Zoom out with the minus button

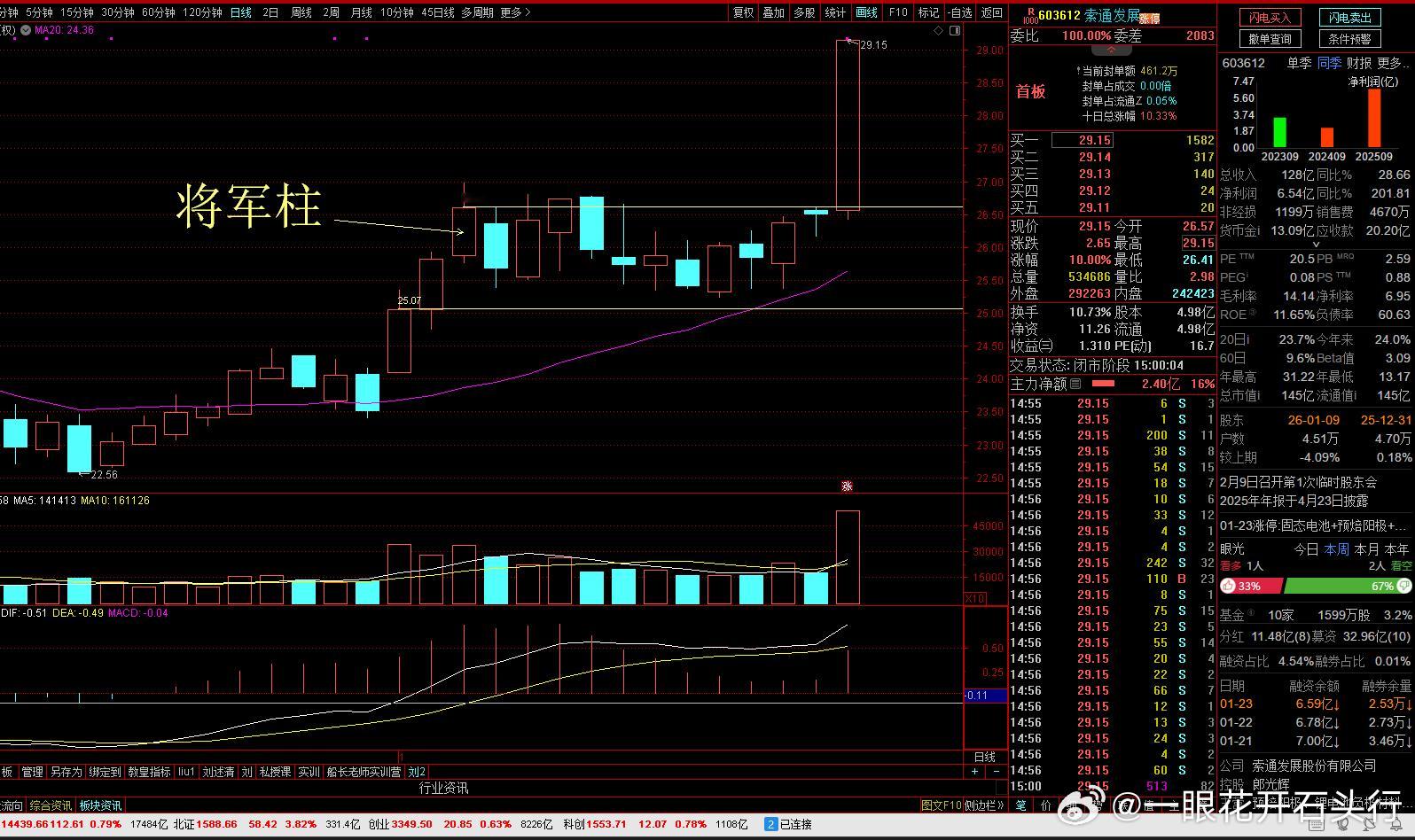(x=996, y=772)
